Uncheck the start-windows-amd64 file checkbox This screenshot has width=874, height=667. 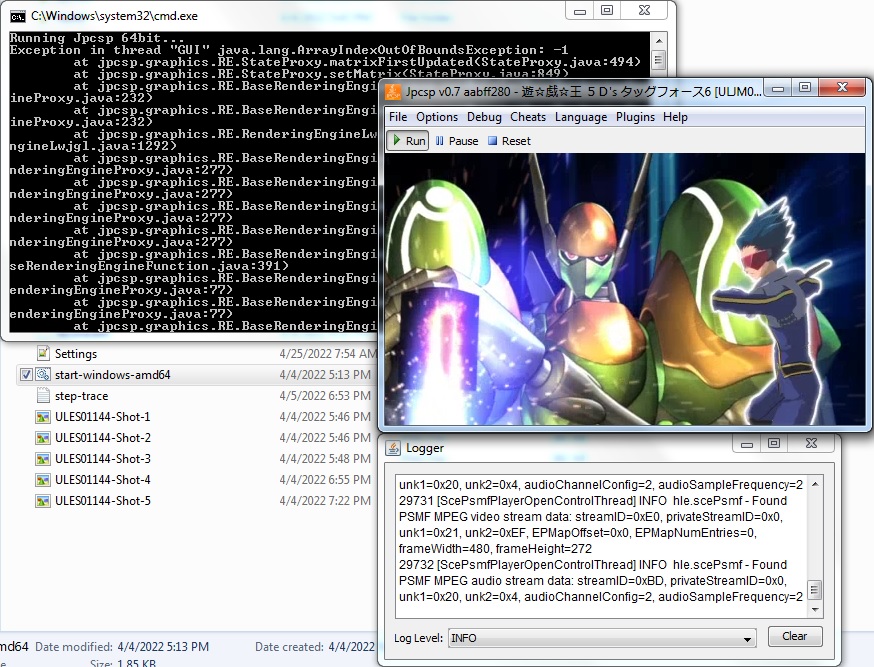tap(25, 375)
